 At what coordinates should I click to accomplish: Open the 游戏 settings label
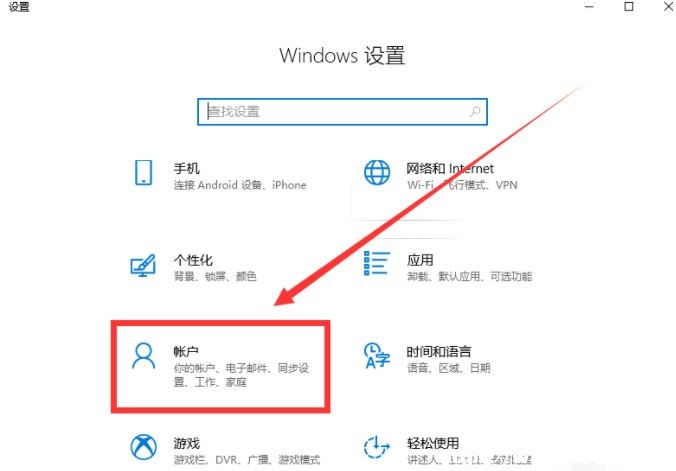point(187,443)
